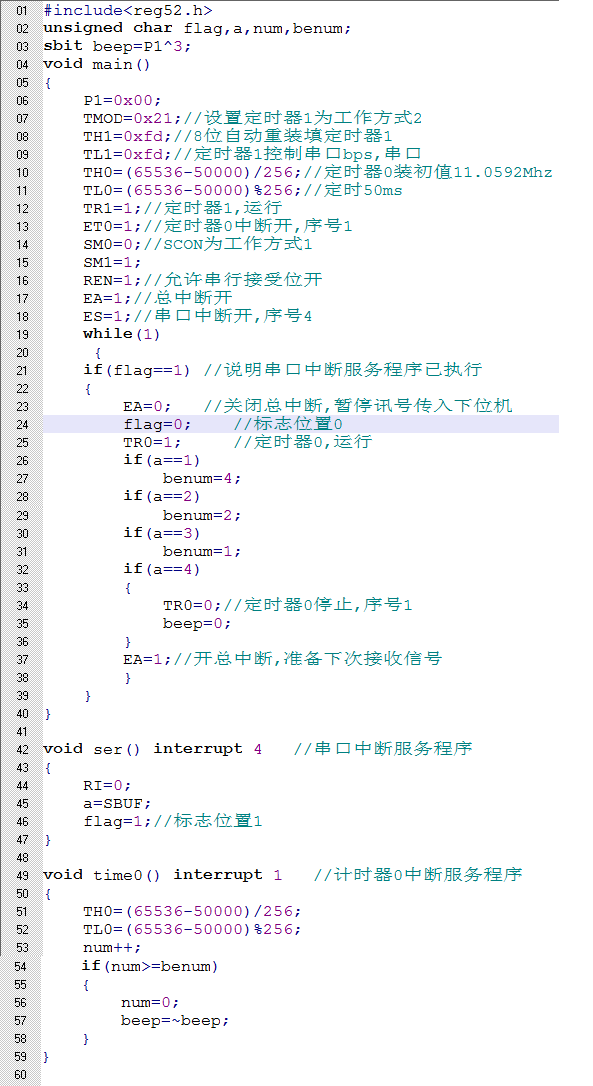Click 'void ser() interrupt 4' declaration
Screen dimensions: 593x1086
pyautogui.click(x=152, y=749)
